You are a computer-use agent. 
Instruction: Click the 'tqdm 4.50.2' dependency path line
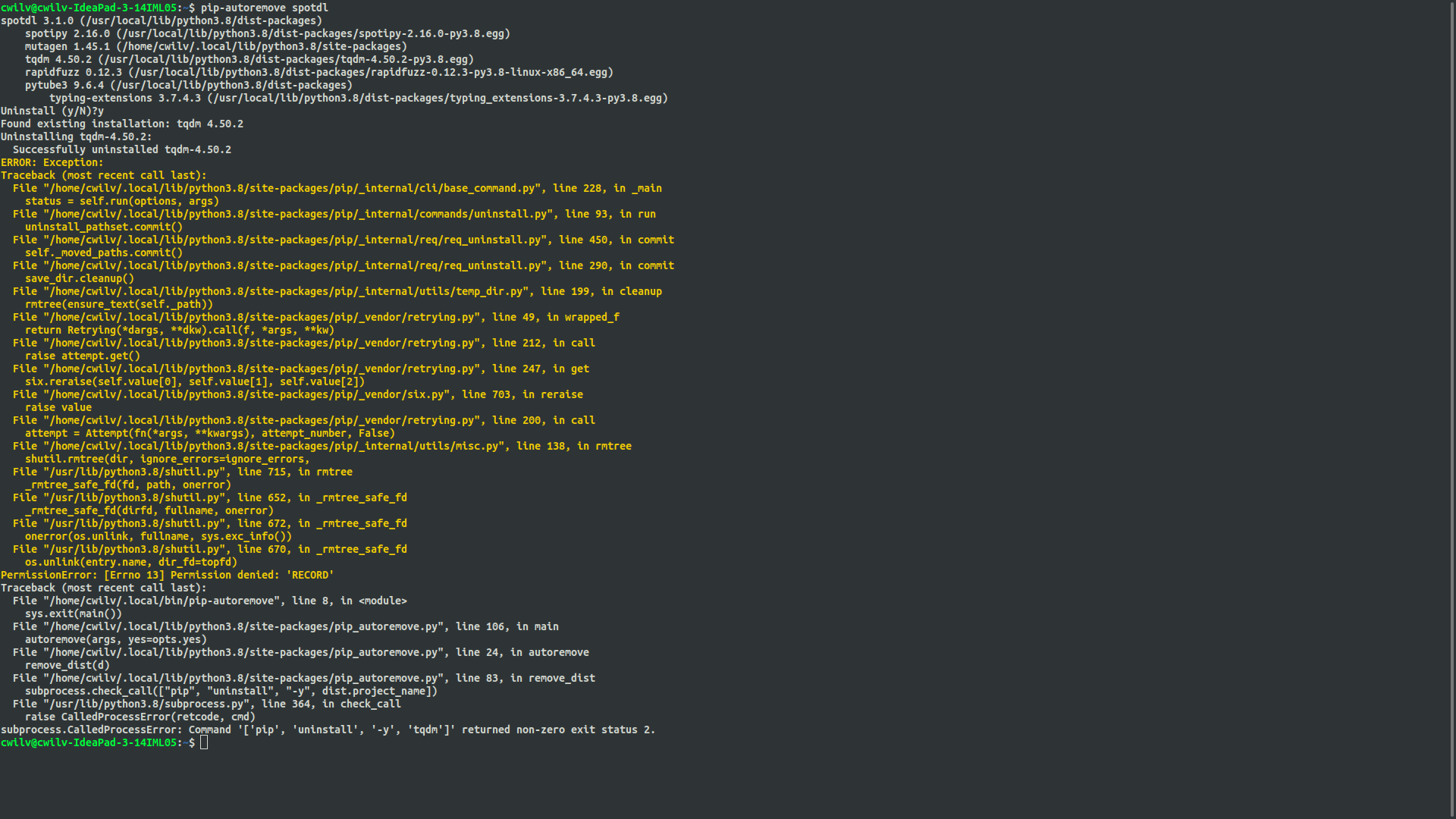249,59
